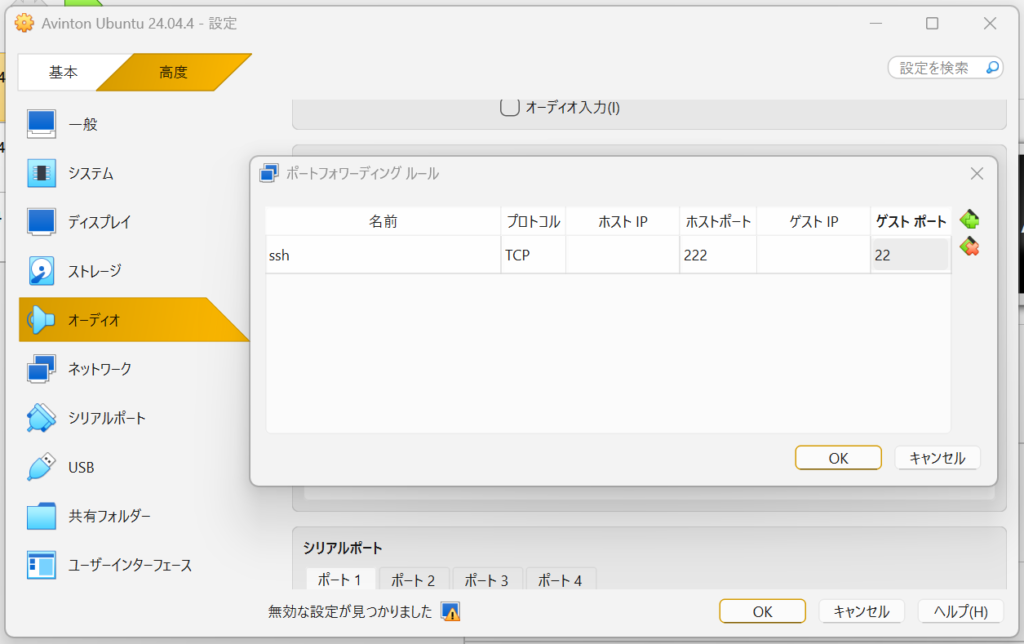This screenshot has height=644, width=1024.
Task: Click the ゲスト IP column header
Action: [813, 221]
